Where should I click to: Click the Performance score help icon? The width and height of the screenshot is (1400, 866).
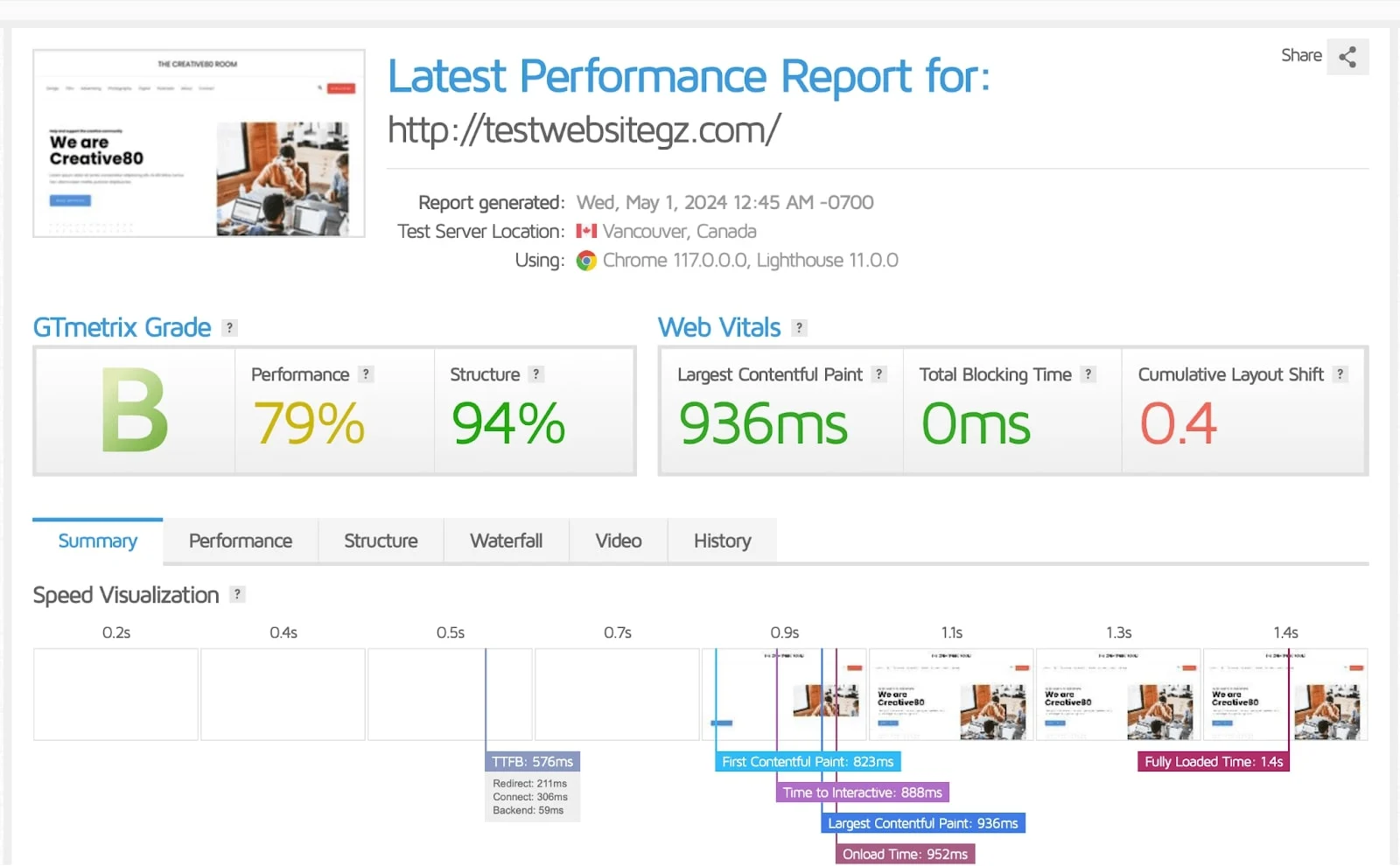tap(367, 374)
